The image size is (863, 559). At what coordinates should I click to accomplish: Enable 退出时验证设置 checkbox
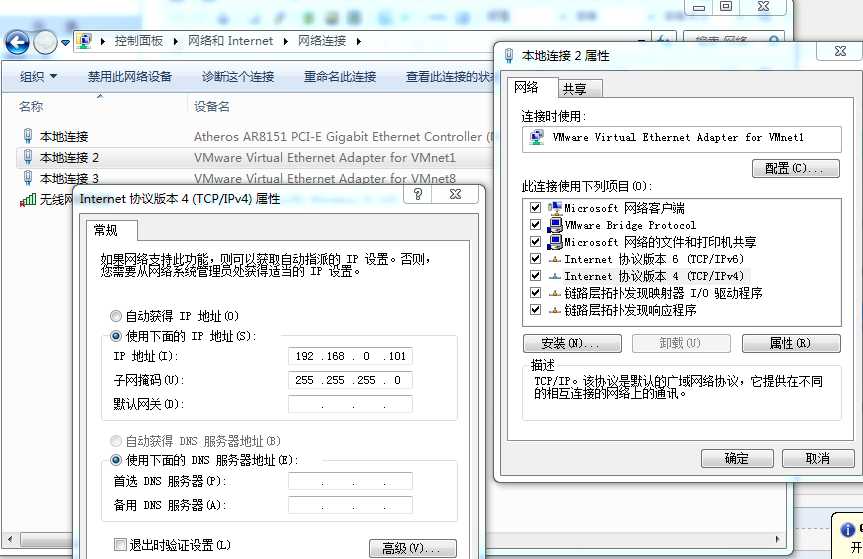(x=119, y=545)
